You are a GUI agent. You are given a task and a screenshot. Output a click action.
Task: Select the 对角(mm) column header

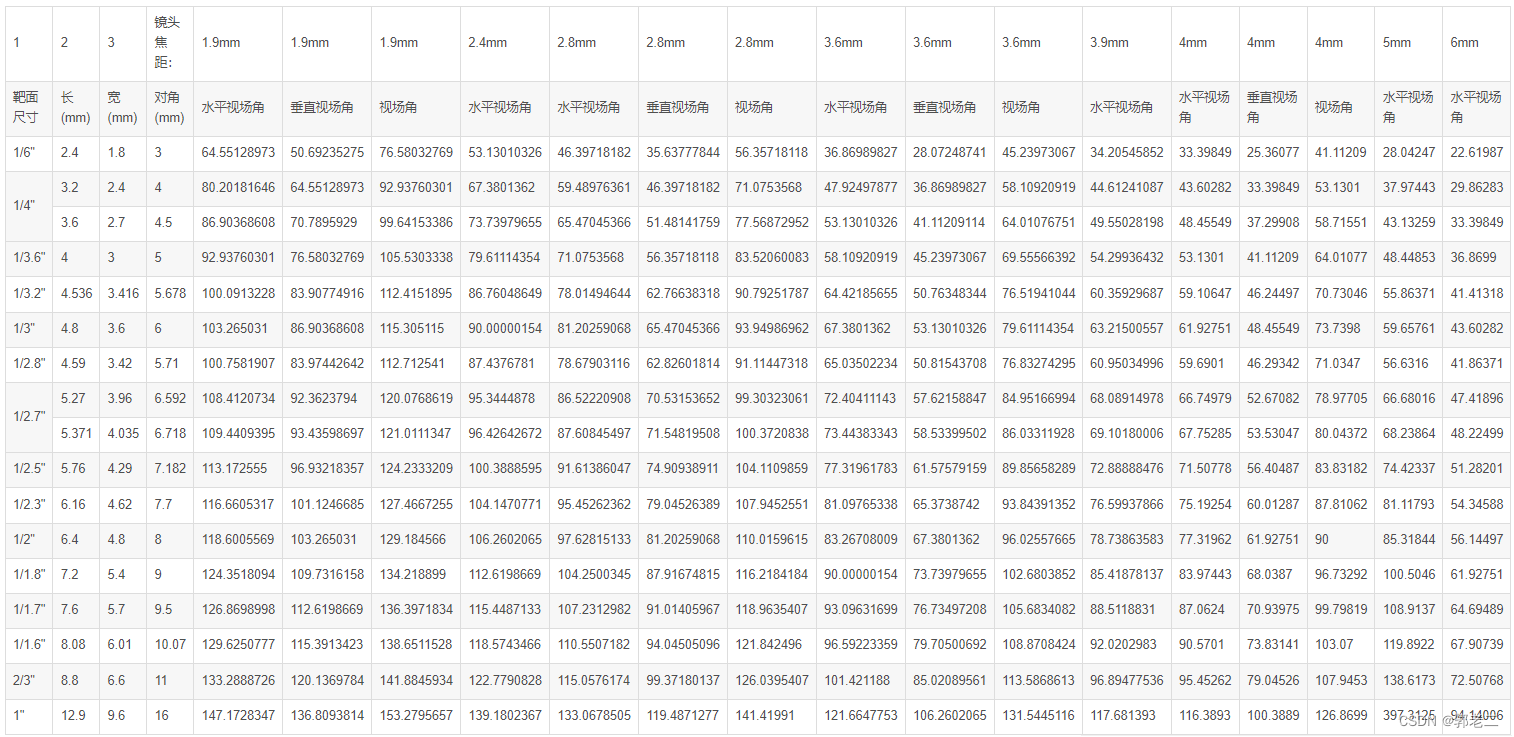(x=169, y=107)
